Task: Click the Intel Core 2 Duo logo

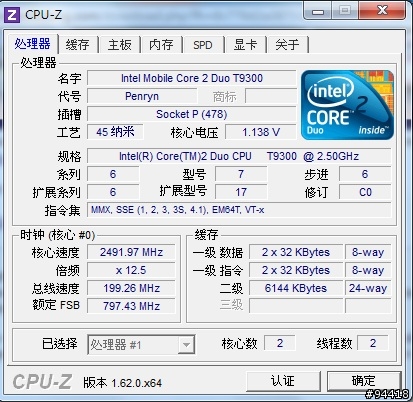Action: (347, 104)
